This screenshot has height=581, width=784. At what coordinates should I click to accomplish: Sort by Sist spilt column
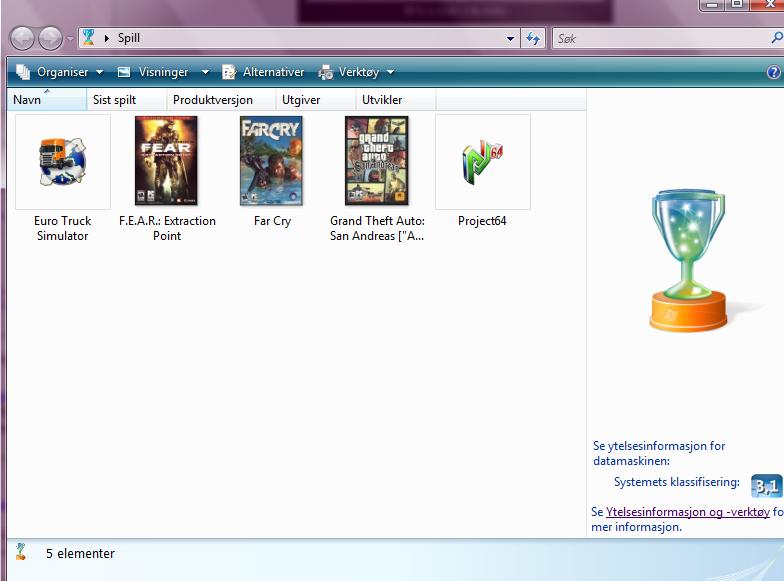click(x=126, y=100)
